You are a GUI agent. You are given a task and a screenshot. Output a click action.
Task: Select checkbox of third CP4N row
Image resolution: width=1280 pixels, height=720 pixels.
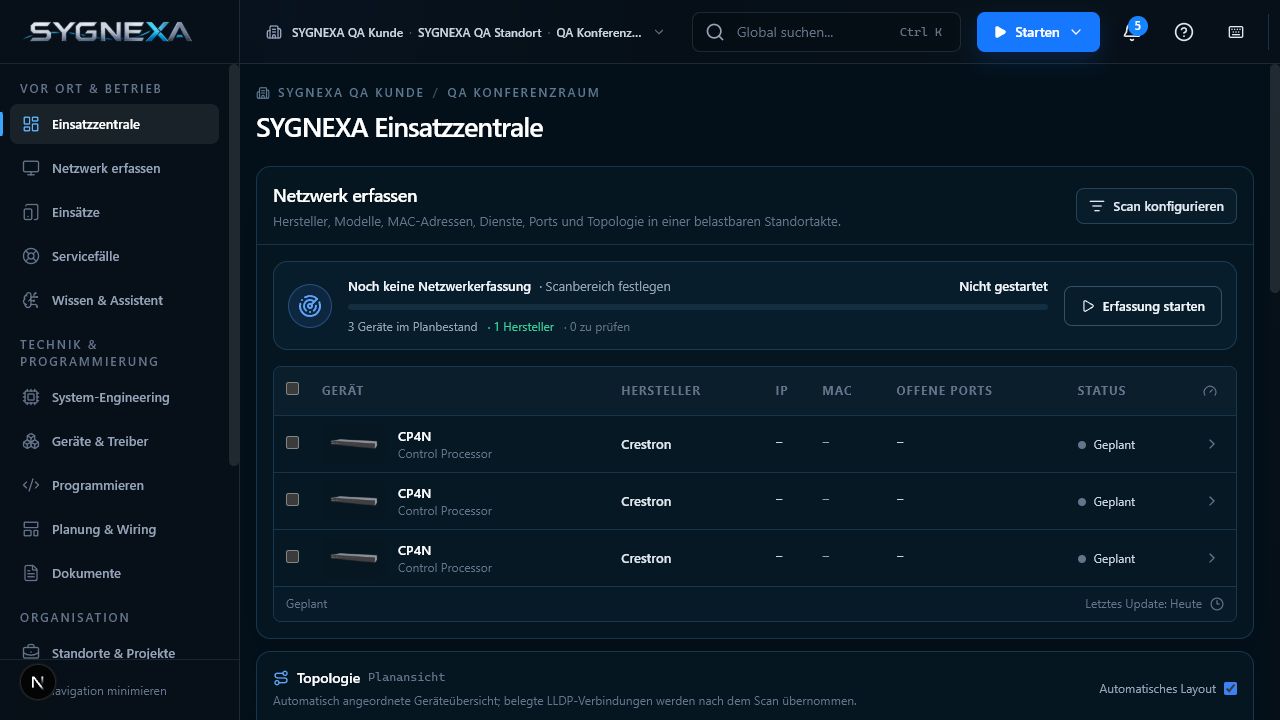[x=292, y=556]
